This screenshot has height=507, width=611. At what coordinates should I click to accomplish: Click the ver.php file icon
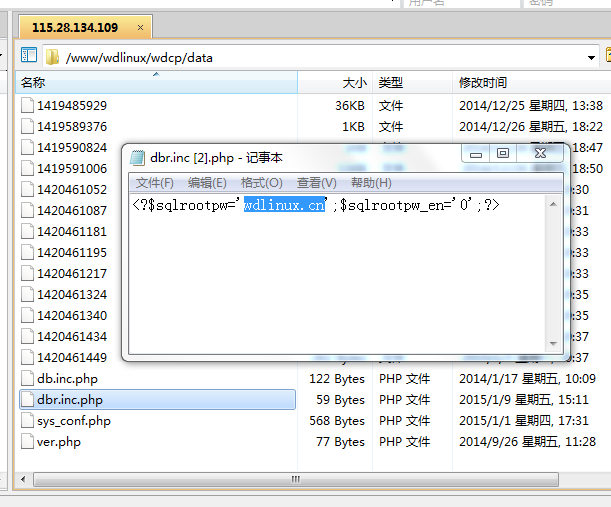click(28, 442)
